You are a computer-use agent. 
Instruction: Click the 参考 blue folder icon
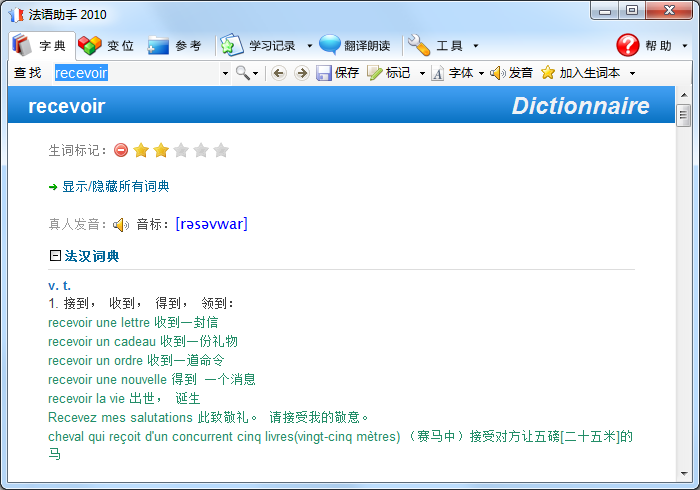click(x=158, y=45)
